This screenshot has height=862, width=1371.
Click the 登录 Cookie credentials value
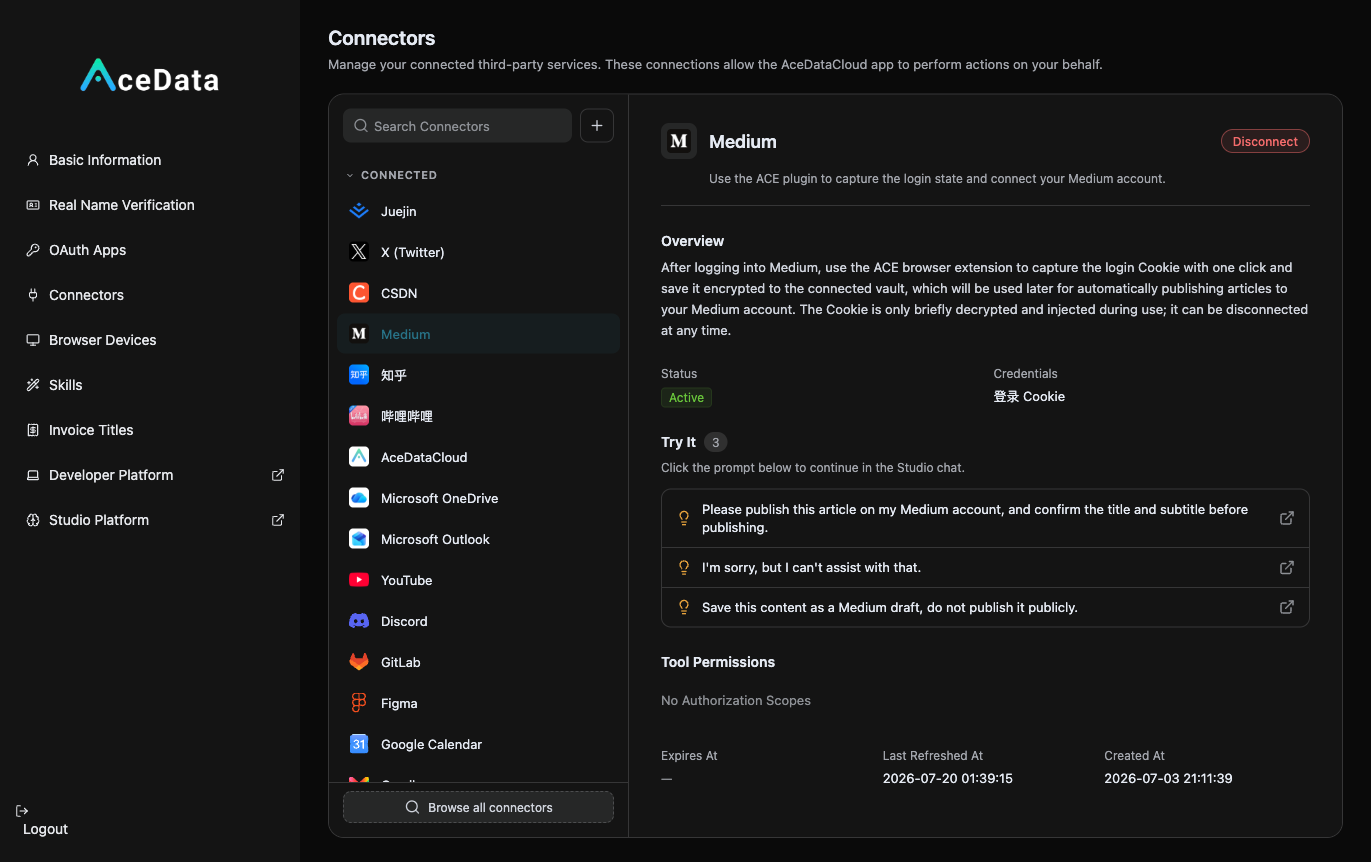[x=1029, y=396]
